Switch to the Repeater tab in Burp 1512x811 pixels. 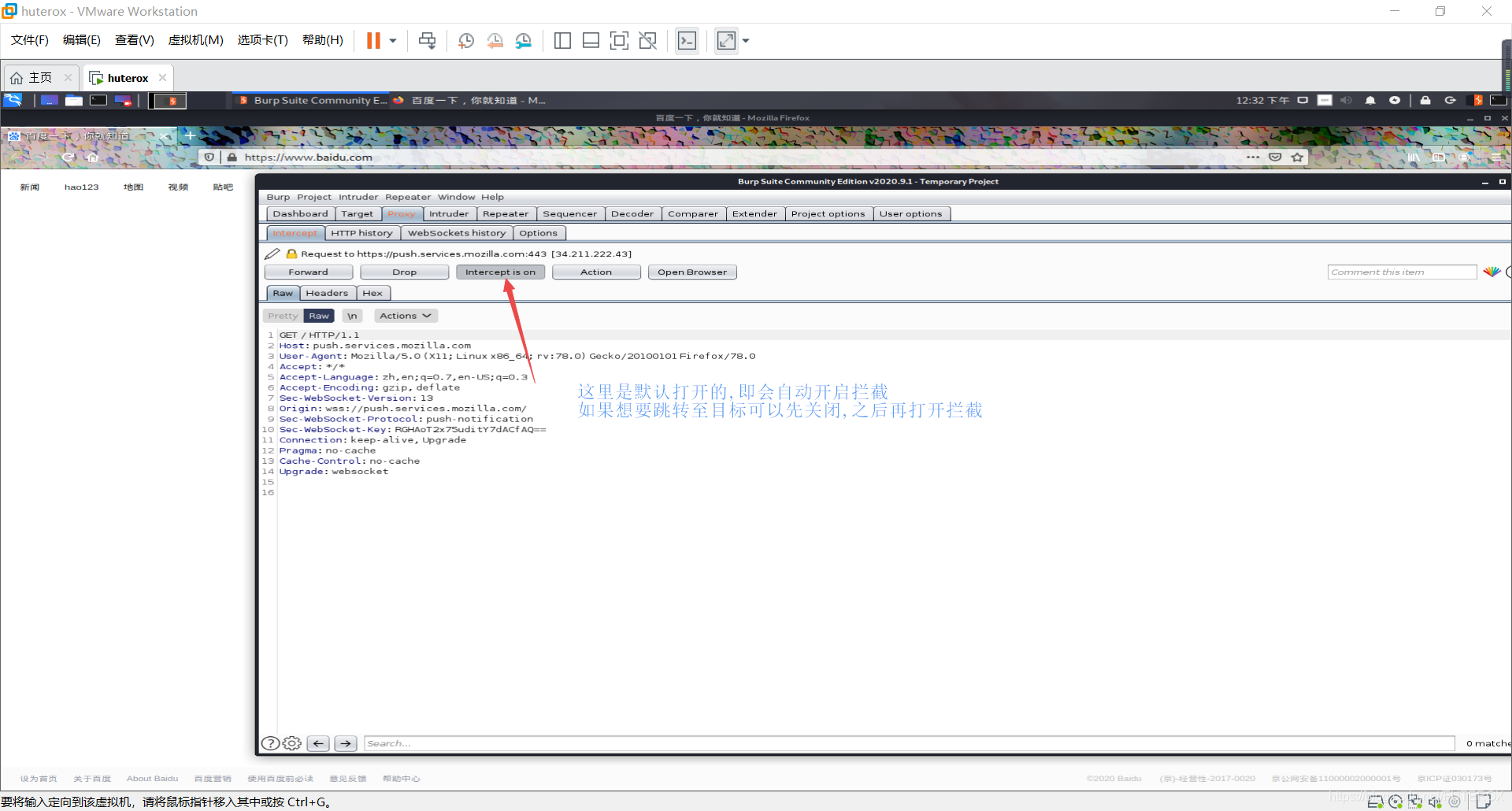click(x=506, y=213)
